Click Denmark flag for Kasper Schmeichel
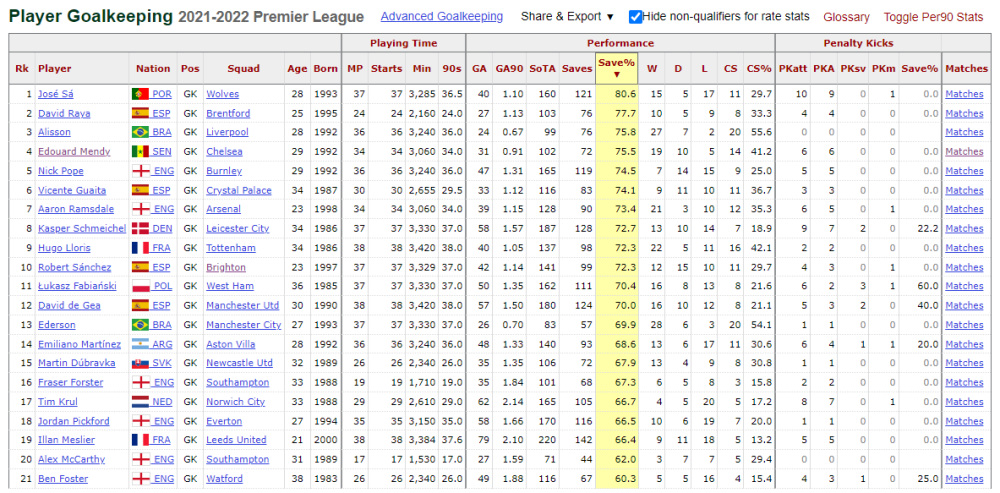This screenshot has height=493, width=1000. point(140,228)
